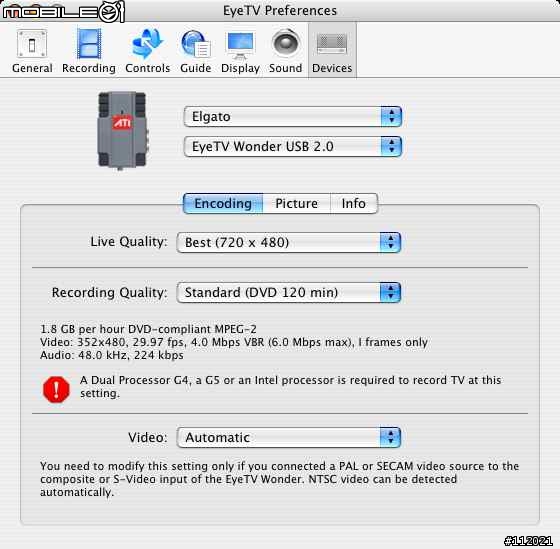Open the Live Quality dropdown
Screen dimensions: 560x549
click(x=289, y=243)
